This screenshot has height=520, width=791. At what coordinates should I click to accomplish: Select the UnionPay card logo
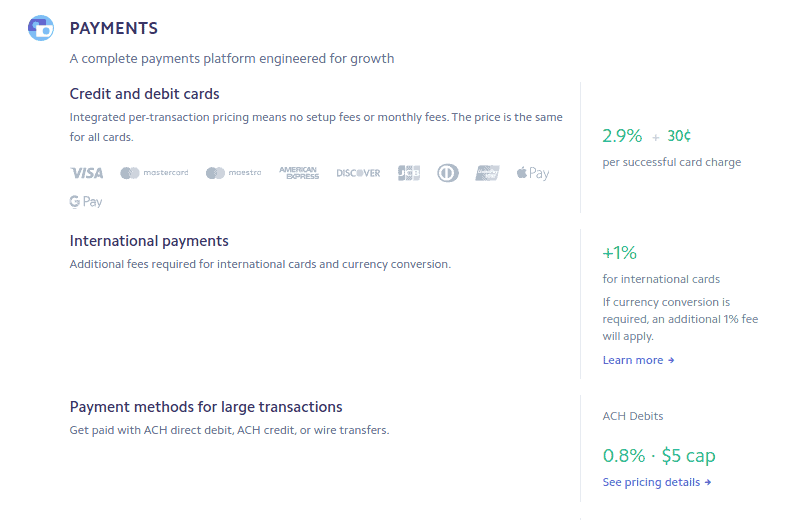(x=487, y=173)
